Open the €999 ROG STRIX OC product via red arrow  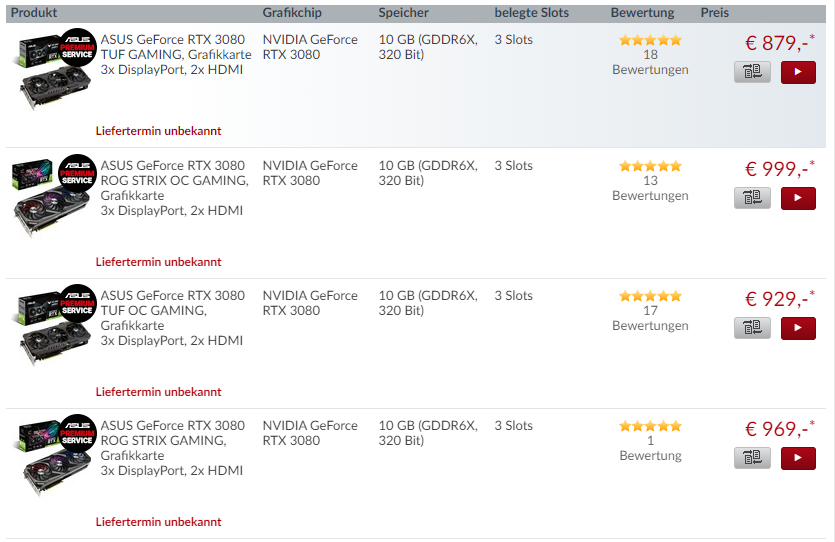798,198
